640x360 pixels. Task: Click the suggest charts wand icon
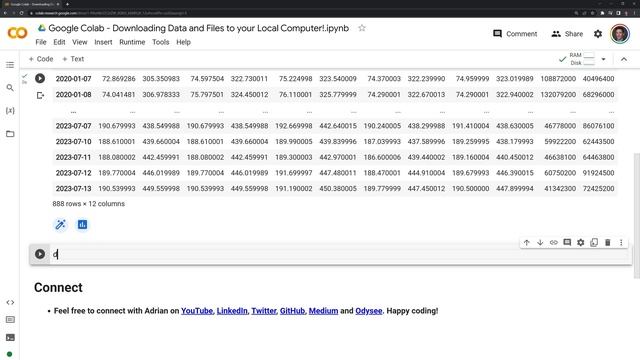click(60, 224)
